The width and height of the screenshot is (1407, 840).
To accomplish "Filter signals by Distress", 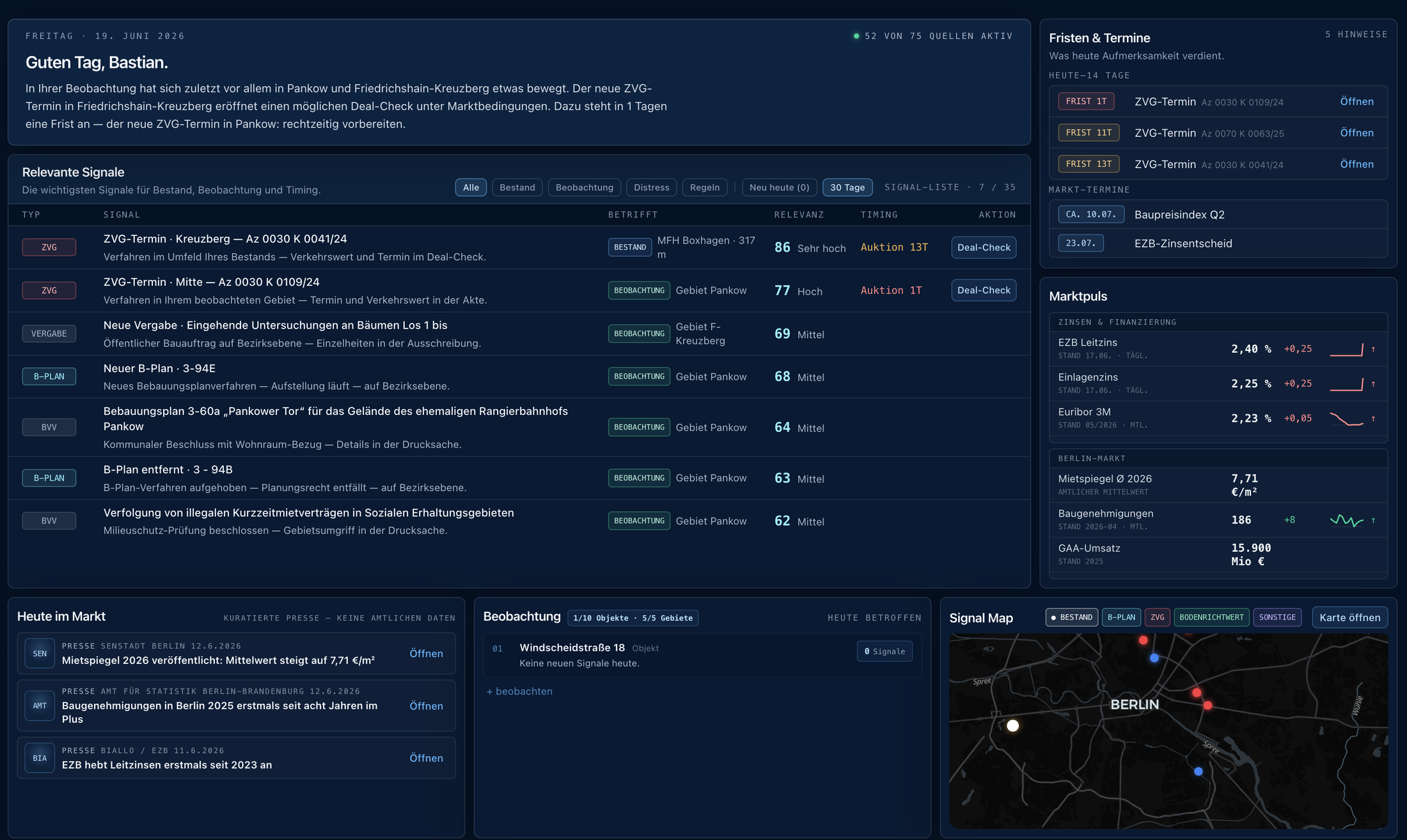I will point(651,187).
